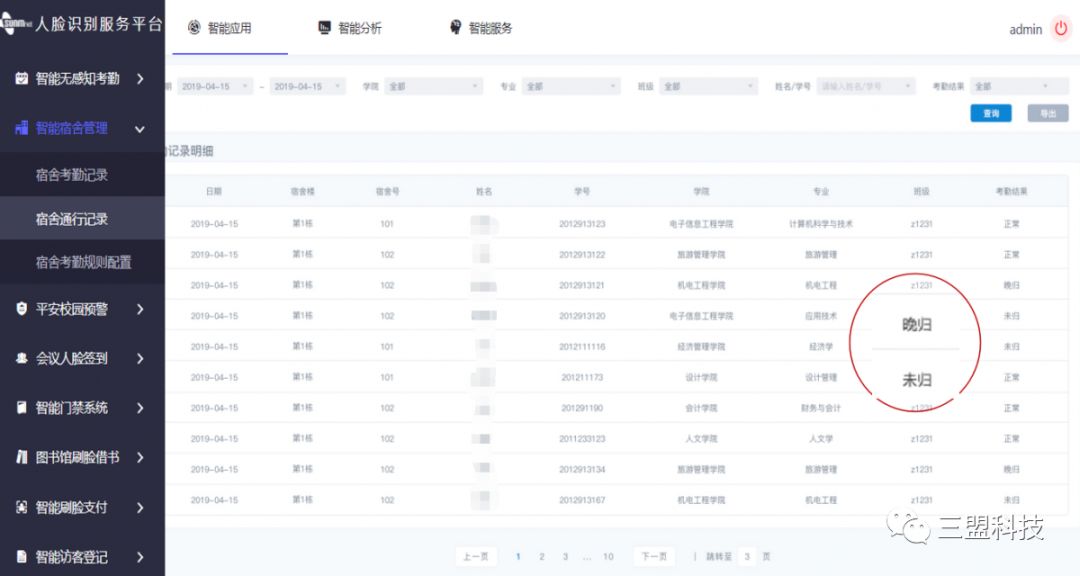Viewport: 1080px width, 576px height.
Task: Click the 姓名/学号 search input field
Action: coord(865,87)
